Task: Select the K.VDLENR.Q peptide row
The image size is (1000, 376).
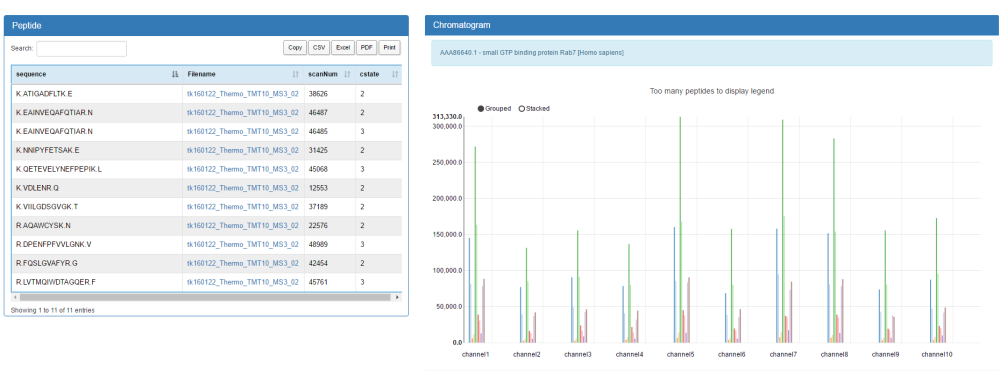Action: tap(206, 188)
